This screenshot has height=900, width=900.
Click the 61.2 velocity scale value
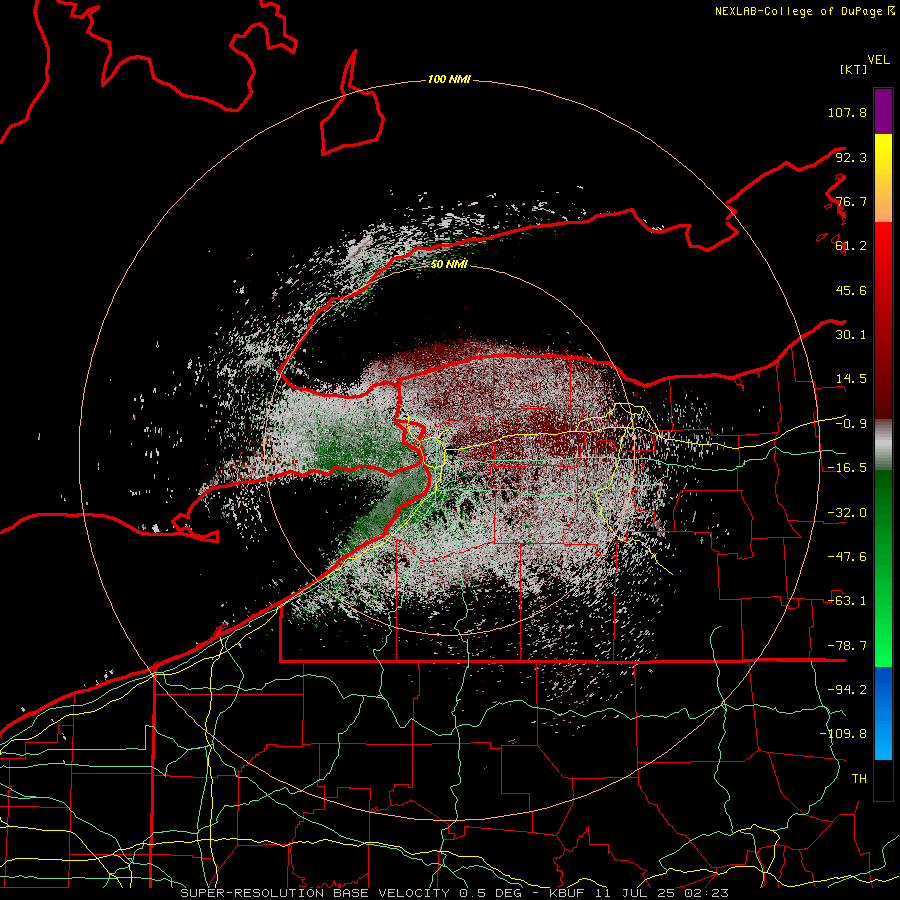point(851,246)
